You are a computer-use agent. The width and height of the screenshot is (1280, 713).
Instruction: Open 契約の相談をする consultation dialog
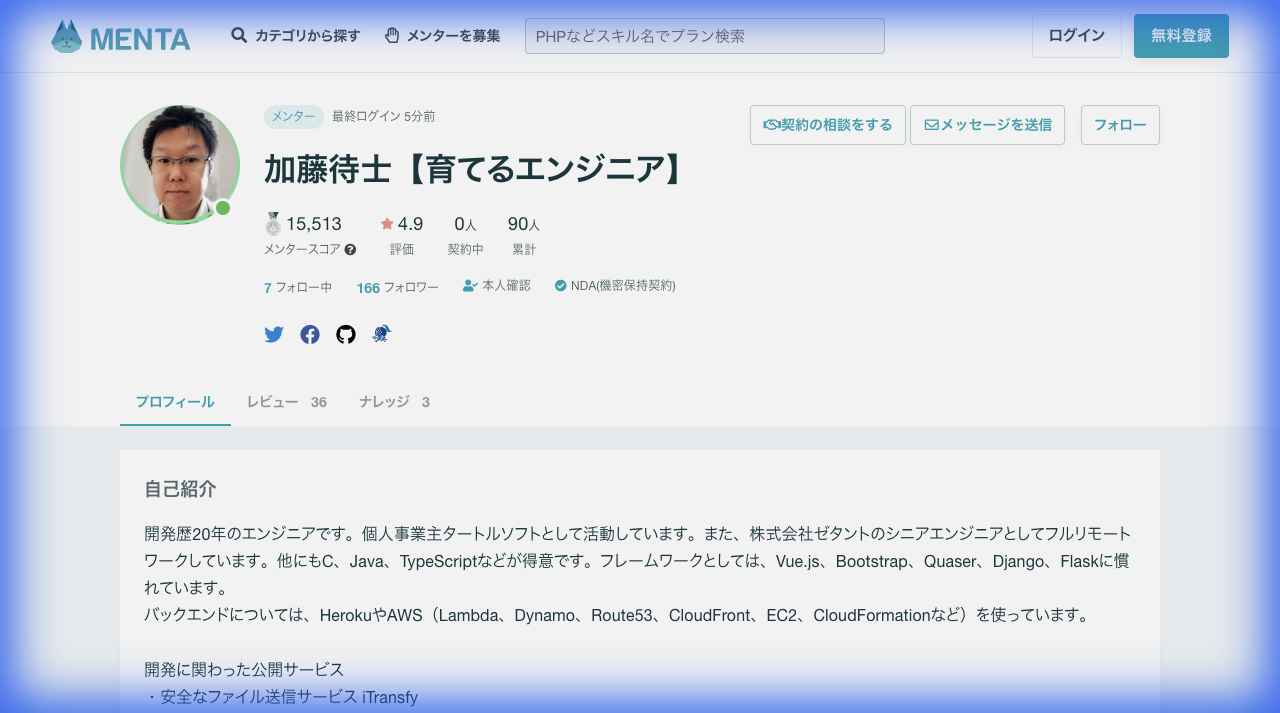click(x=827, y=124)
